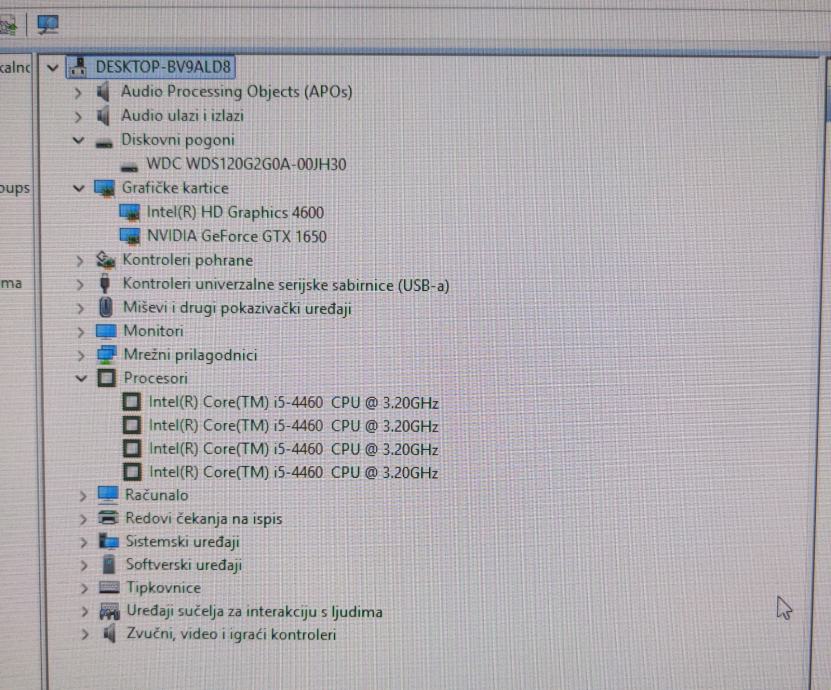Collapse the Grafičke kartice category
The image size is (831, 690).
(x=78, y=188)
